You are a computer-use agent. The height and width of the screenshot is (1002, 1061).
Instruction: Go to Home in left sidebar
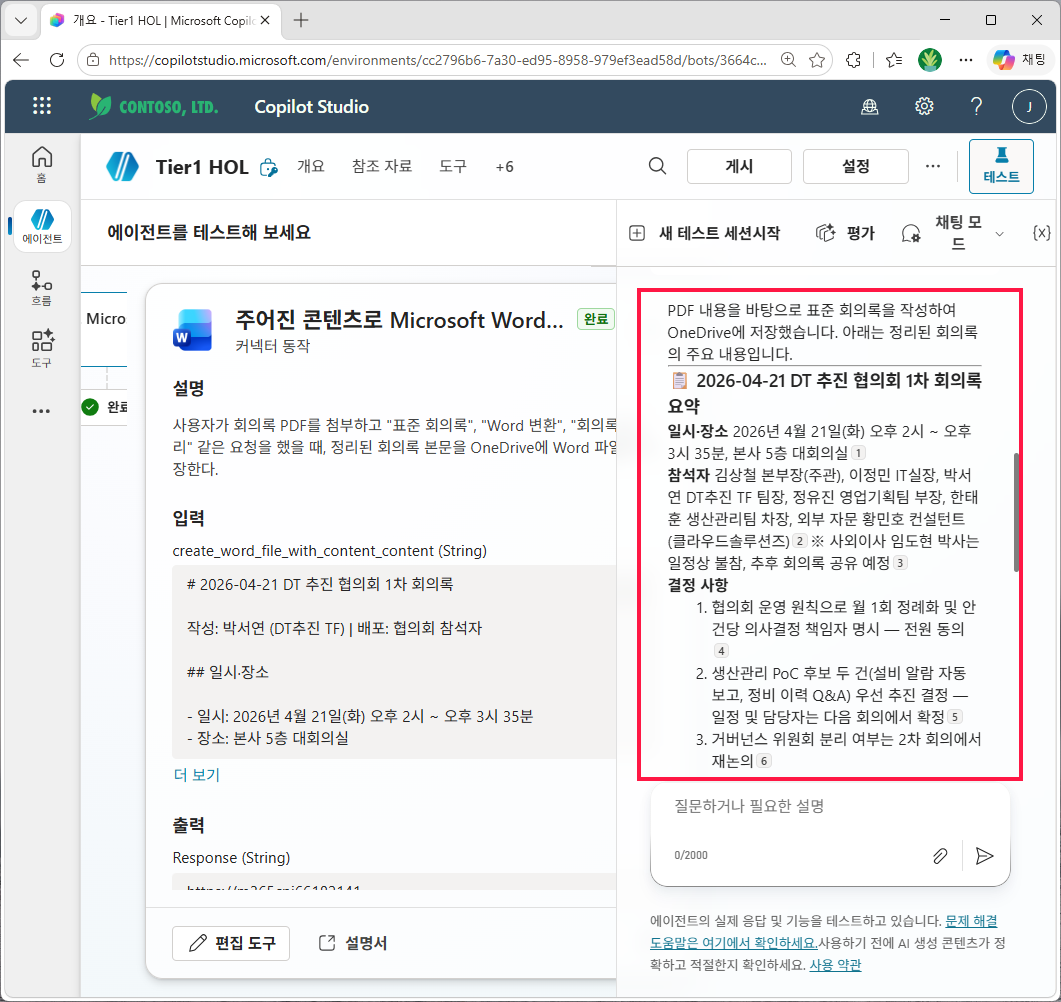[42, 164]
